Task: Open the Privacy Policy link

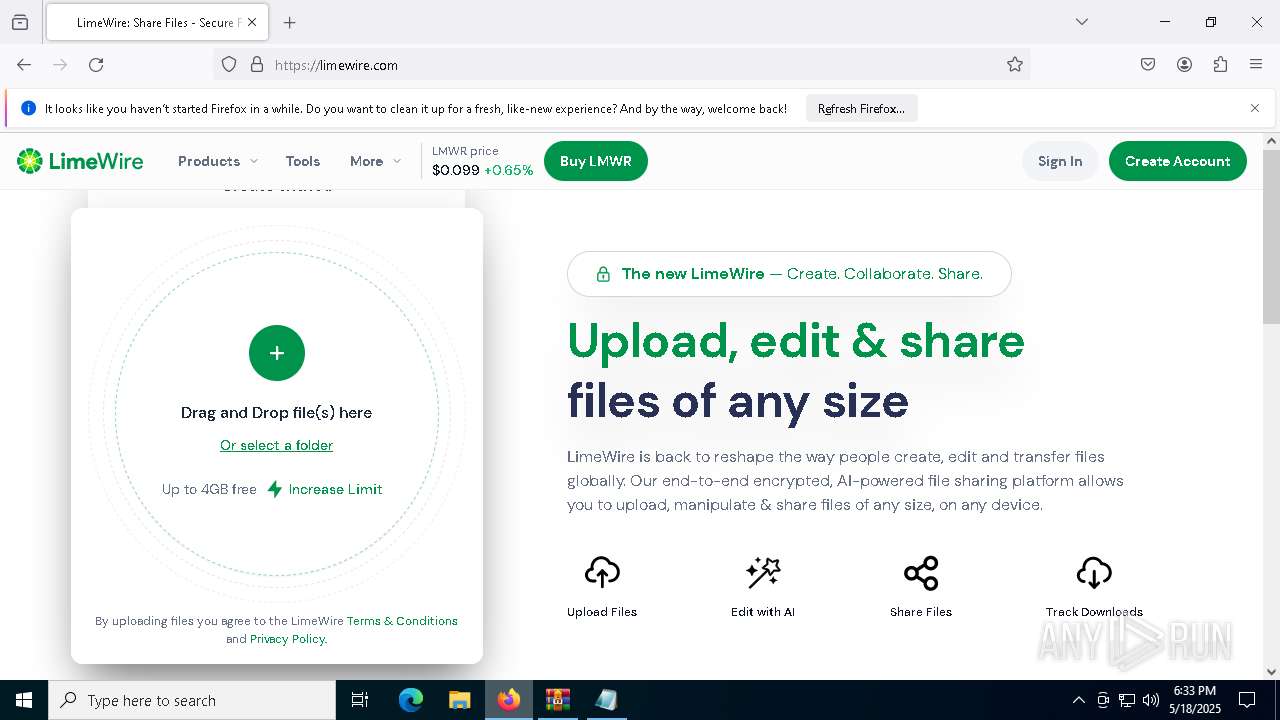Action: pyautogui.click(x=287, y=639)
